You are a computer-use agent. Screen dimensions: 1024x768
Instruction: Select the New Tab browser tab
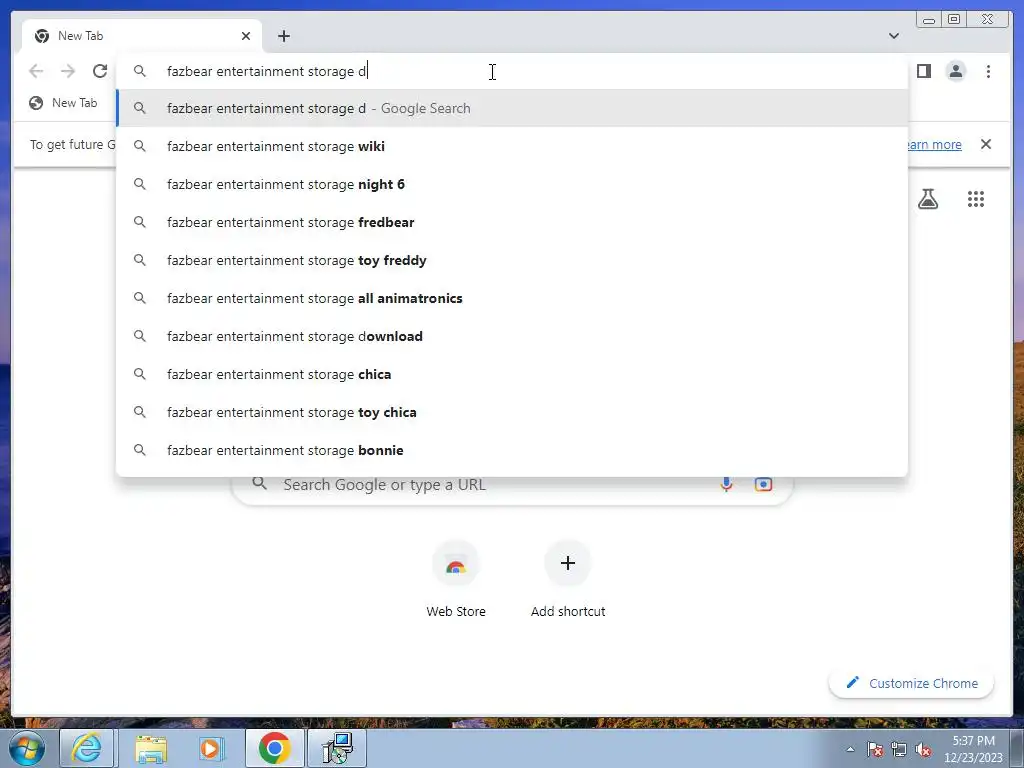coord(142,36)
